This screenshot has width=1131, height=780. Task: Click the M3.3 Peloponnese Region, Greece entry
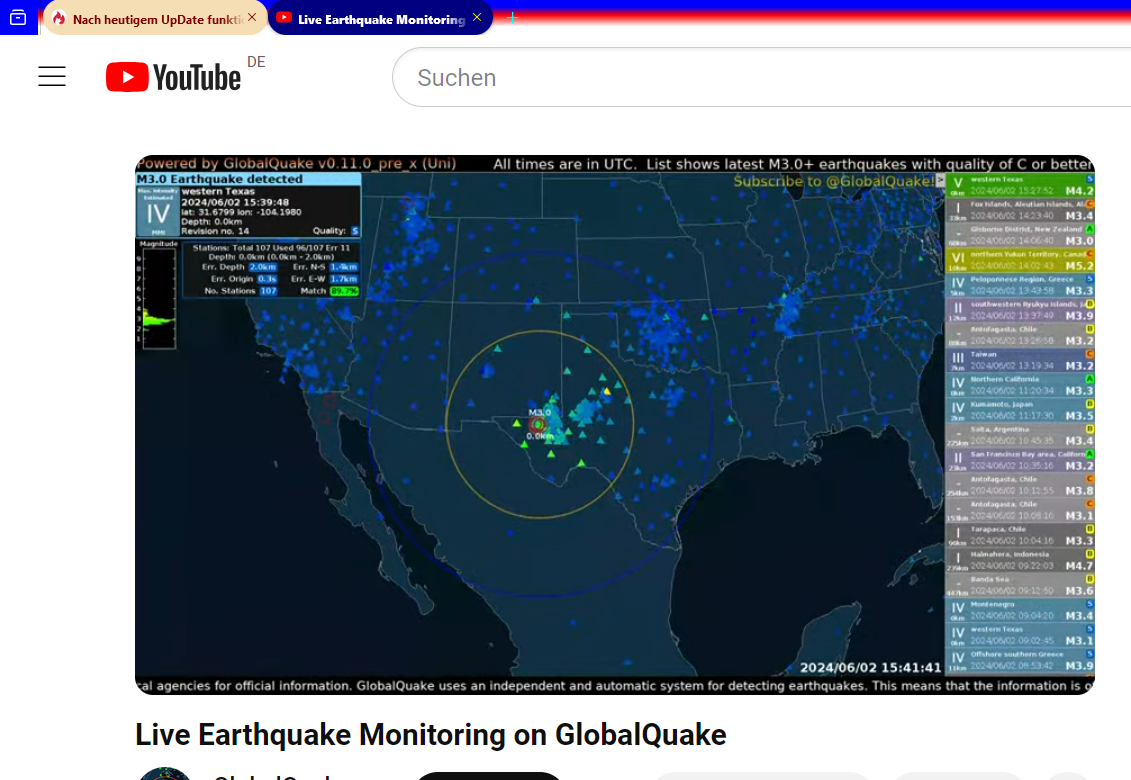click(x=1020, y=286)
